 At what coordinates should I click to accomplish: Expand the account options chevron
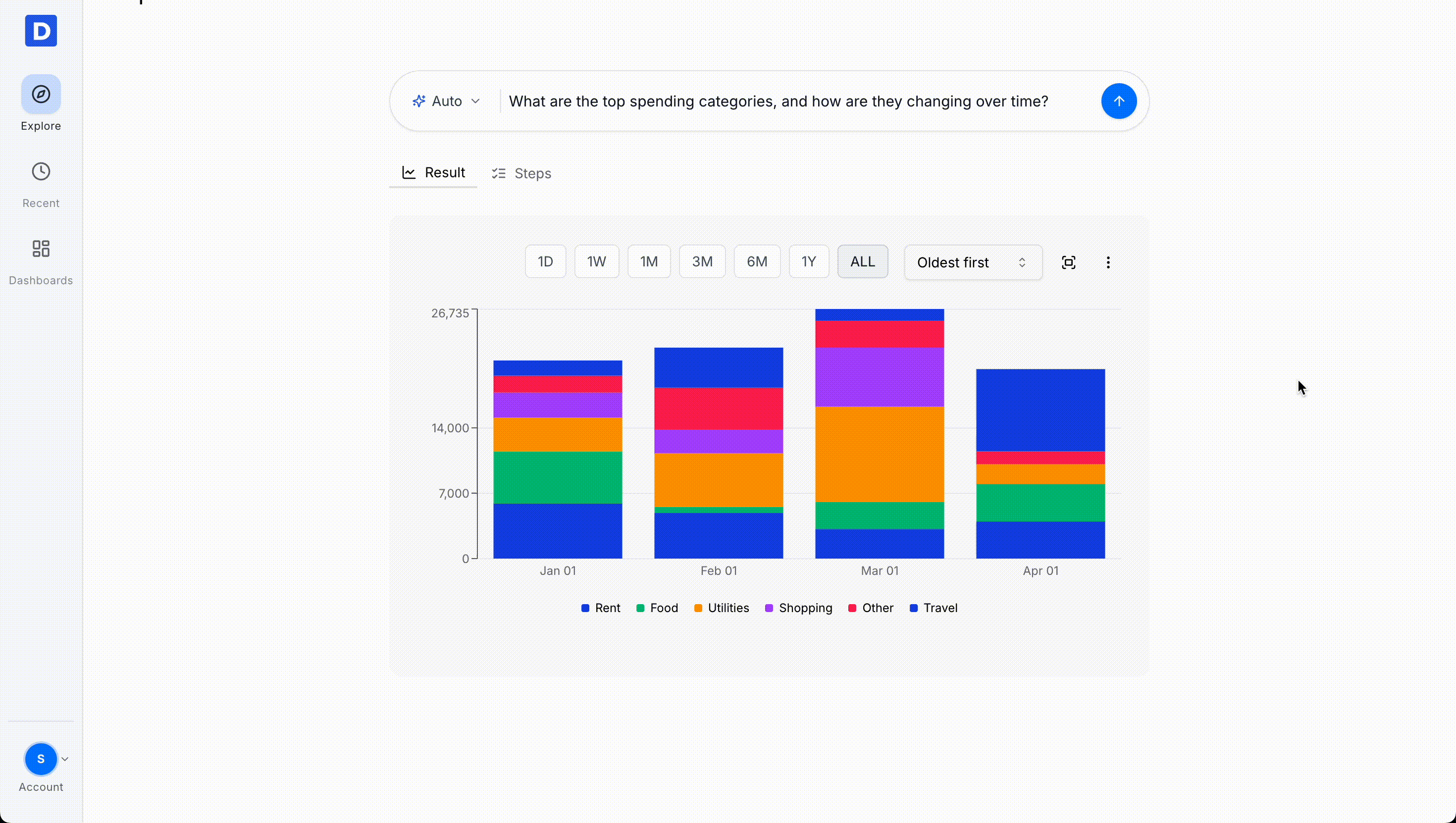point(64,759)
